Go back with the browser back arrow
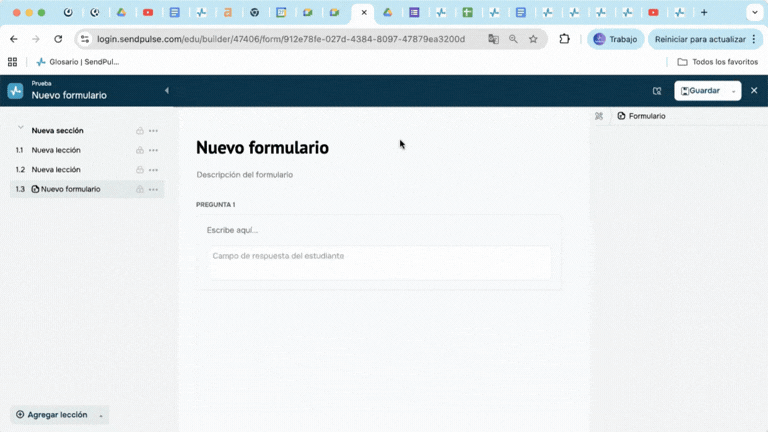 (14, 39)
